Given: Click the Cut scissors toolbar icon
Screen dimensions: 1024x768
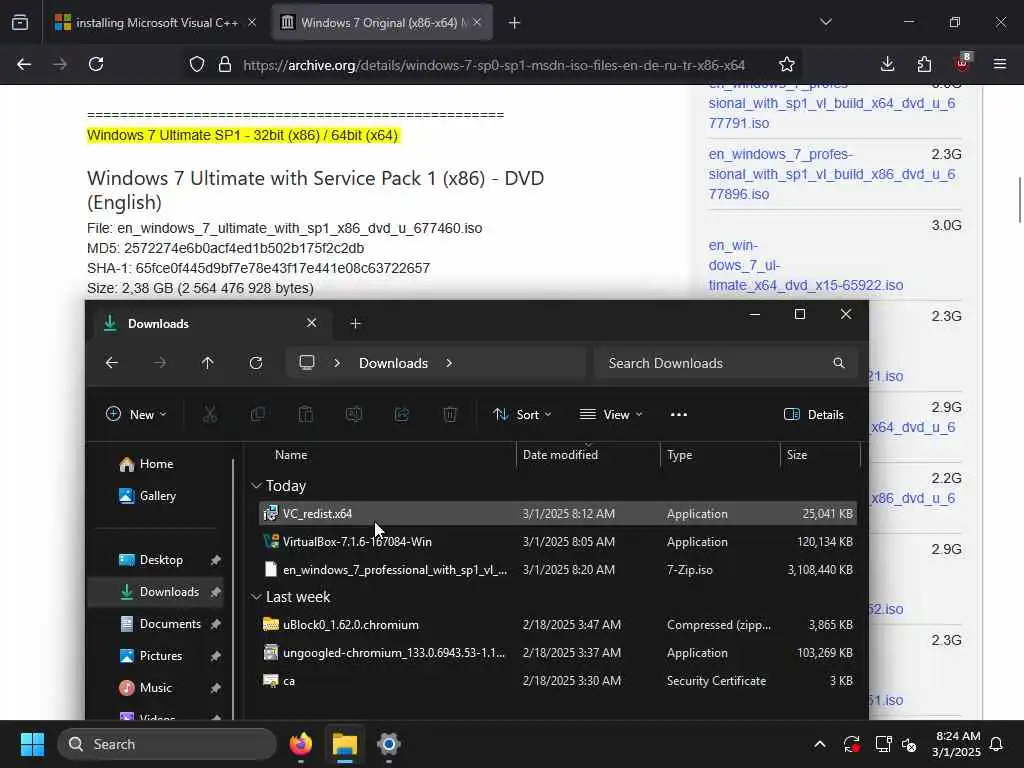Looking at the screenshot, I should click(x=210, y=415).
